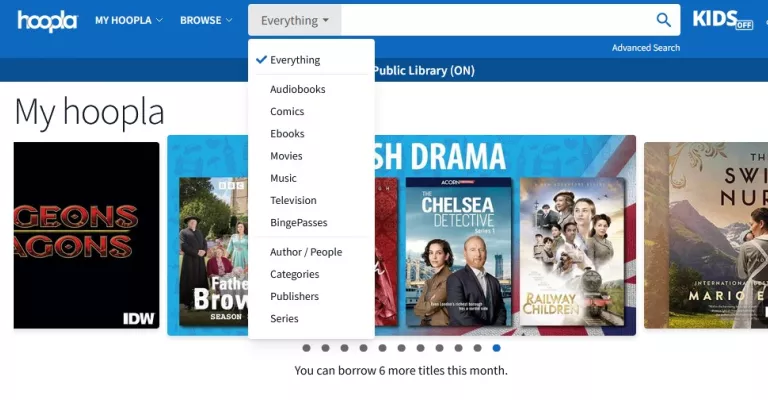
Task: Click the borrow 6 more titles message
Action: [401, 371]
